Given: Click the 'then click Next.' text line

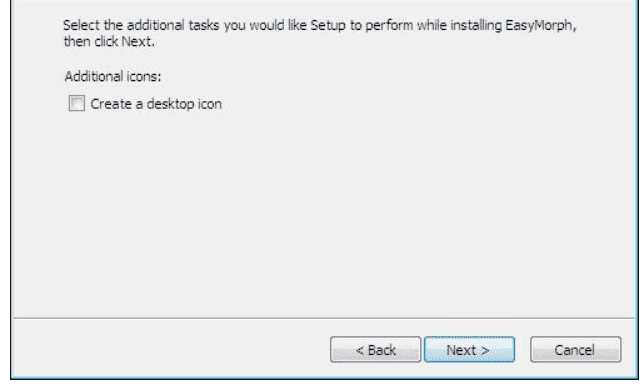Looking at the screenshot, I should pyautogui.click(x=109, y=42).
